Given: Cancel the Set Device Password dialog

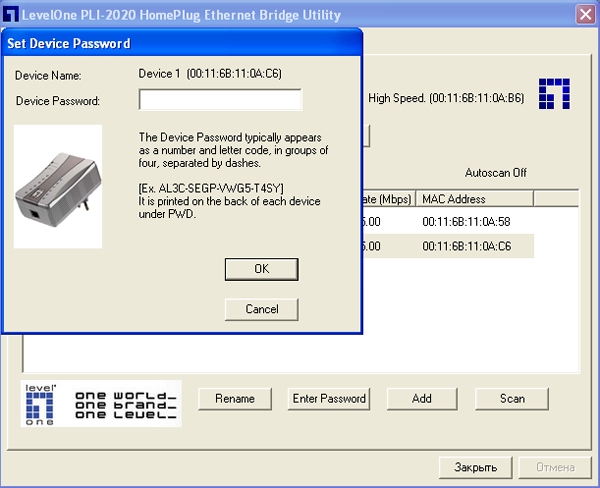Looking at the screenshot, I should point(262,309).
